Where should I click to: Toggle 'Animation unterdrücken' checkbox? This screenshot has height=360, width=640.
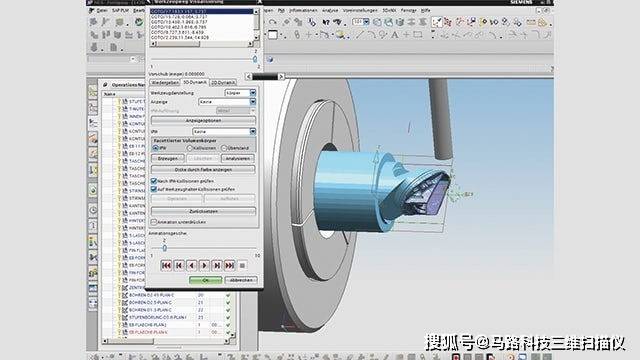154,222
